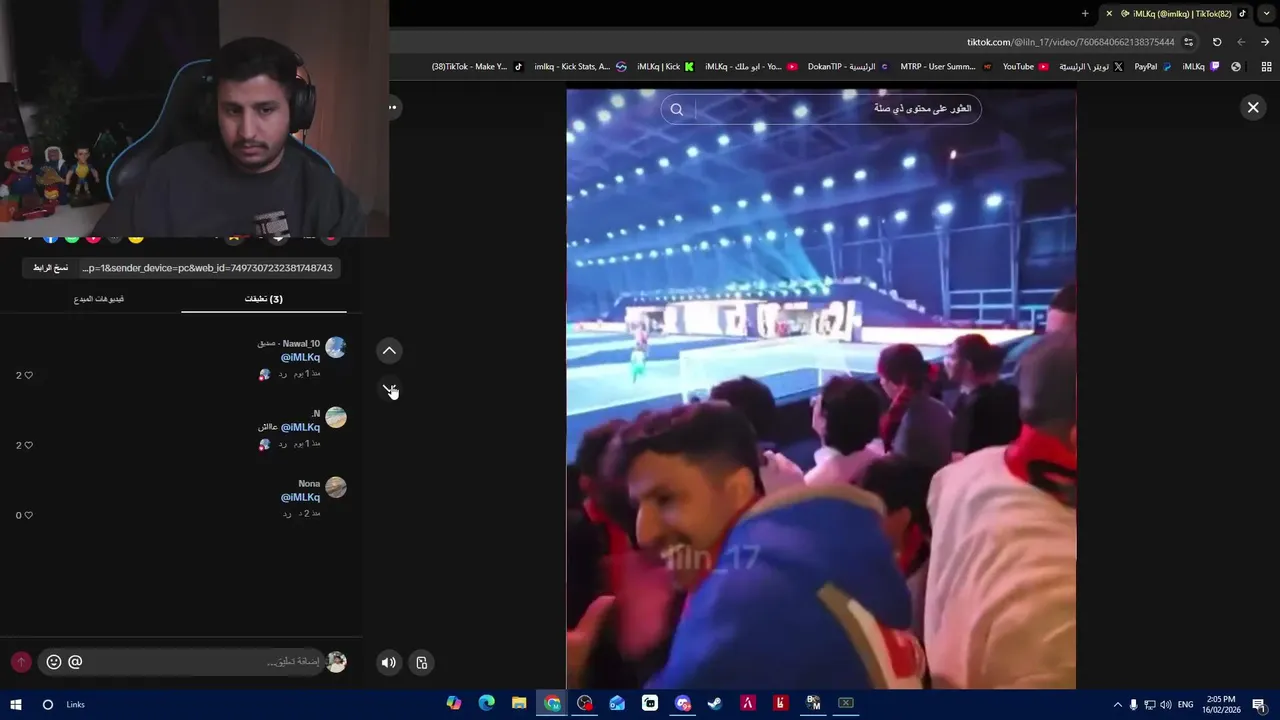
Task: Switch to creator videos tab
Action: [99, 299]
